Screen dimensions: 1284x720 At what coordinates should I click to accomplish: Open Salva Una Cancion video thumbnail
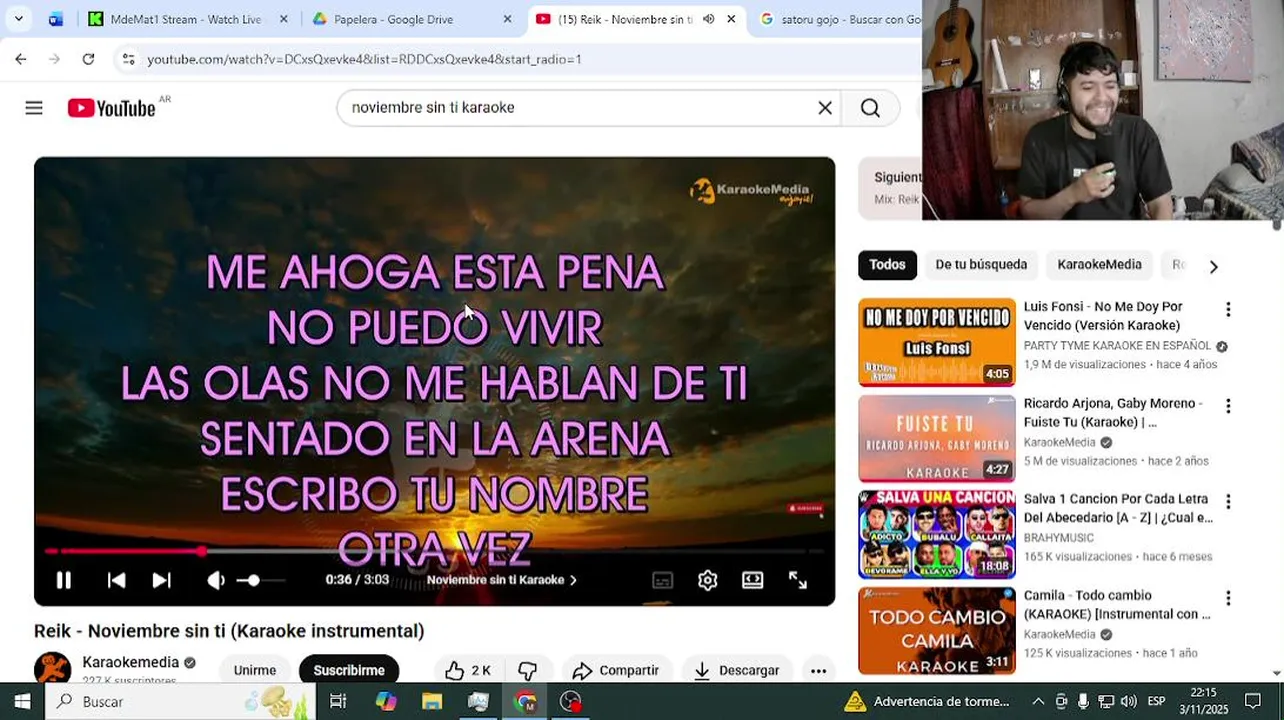(x=937, y=534)
